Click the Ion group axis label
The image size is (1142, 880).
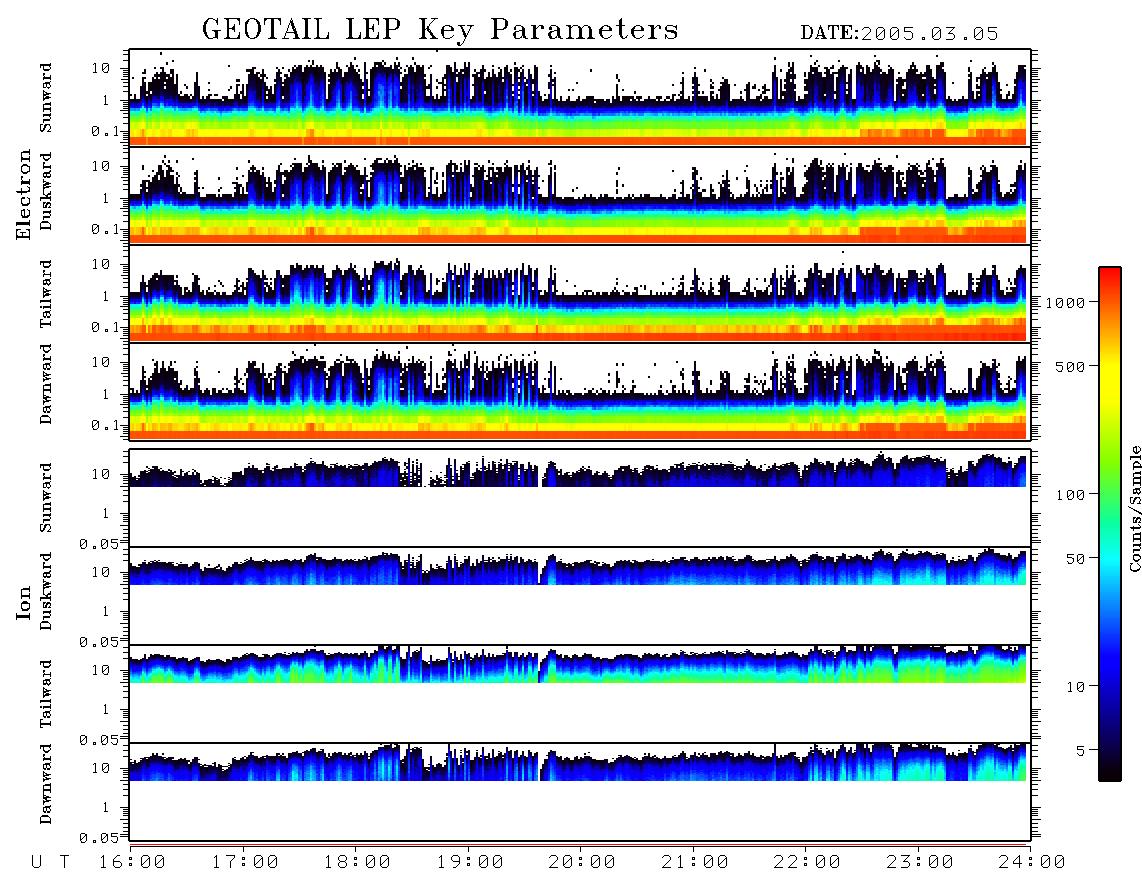click(x=24, y=602)
